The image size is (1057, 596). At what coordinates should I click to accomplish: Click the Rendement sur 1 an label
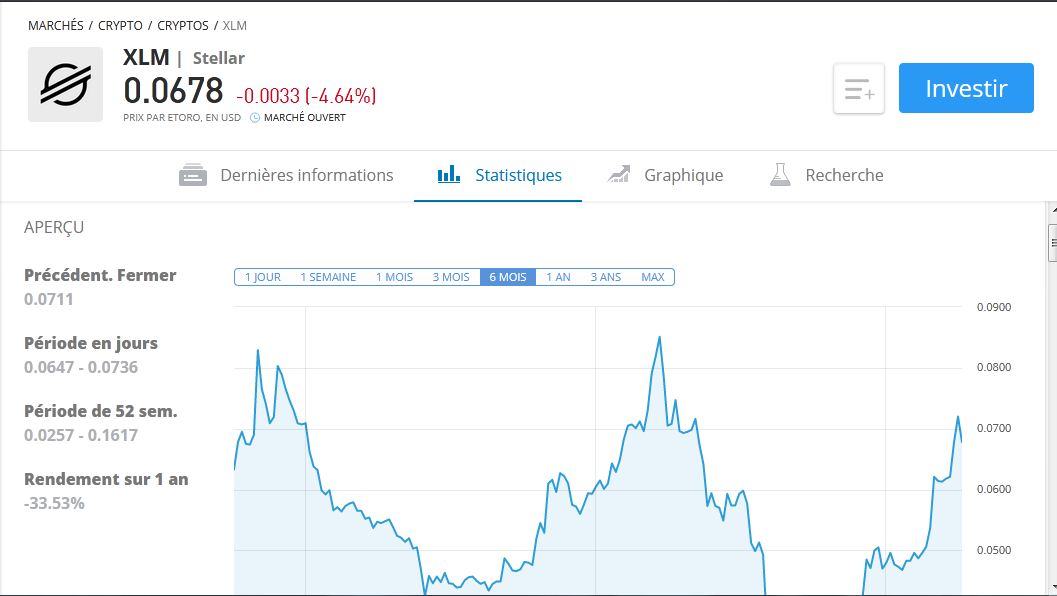click(x=106, y=479)
